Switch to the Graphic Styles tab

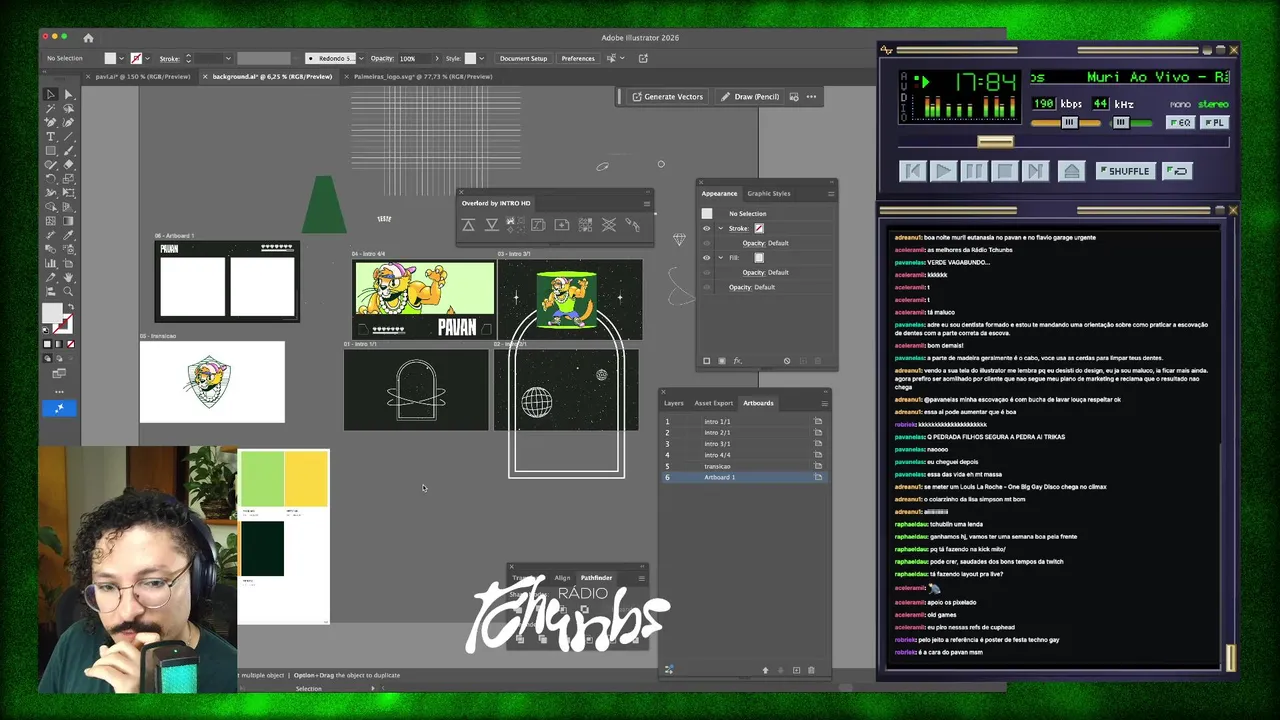point(769,194)
